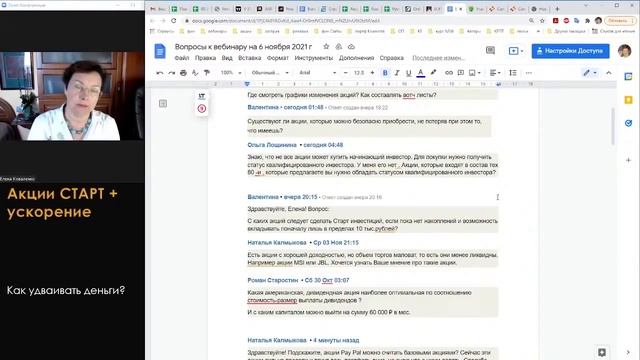Click the suggestion counter icon in the margin
640x360 pixels.
point(202,109)
